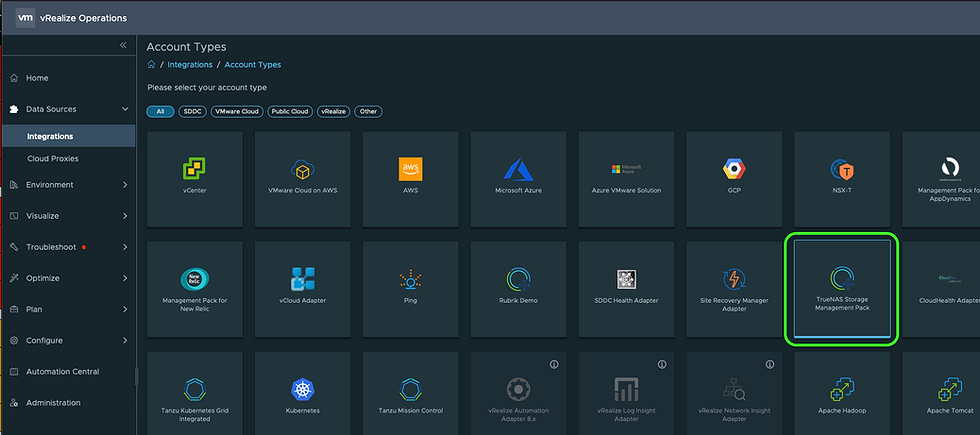Select the Apache Tomcat card
This screenshot has height=435, width=980.
click(x=941, y=393)
